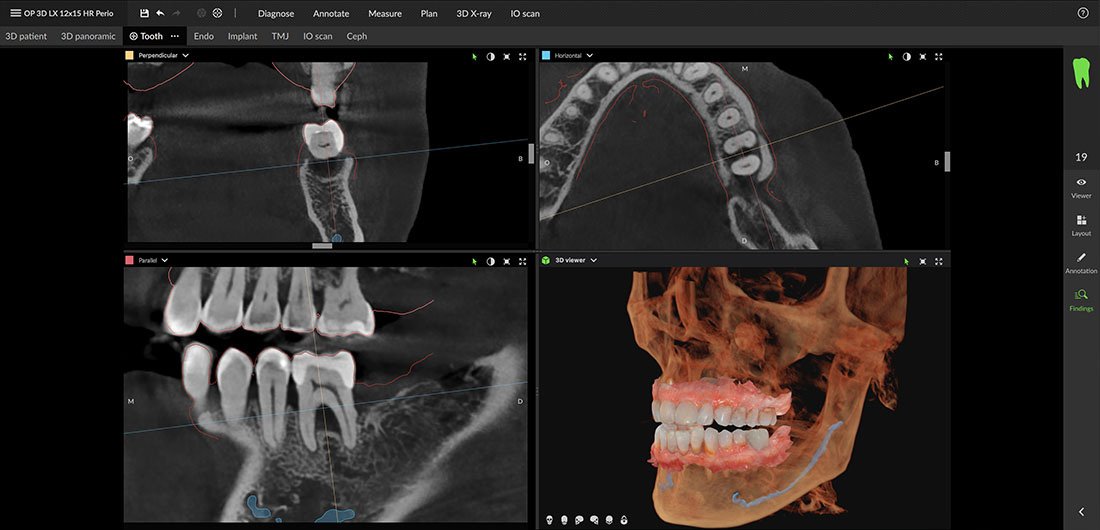Click the save icon in top toolbar
This screenshot has width=1100, height=530.
point(144,13)
